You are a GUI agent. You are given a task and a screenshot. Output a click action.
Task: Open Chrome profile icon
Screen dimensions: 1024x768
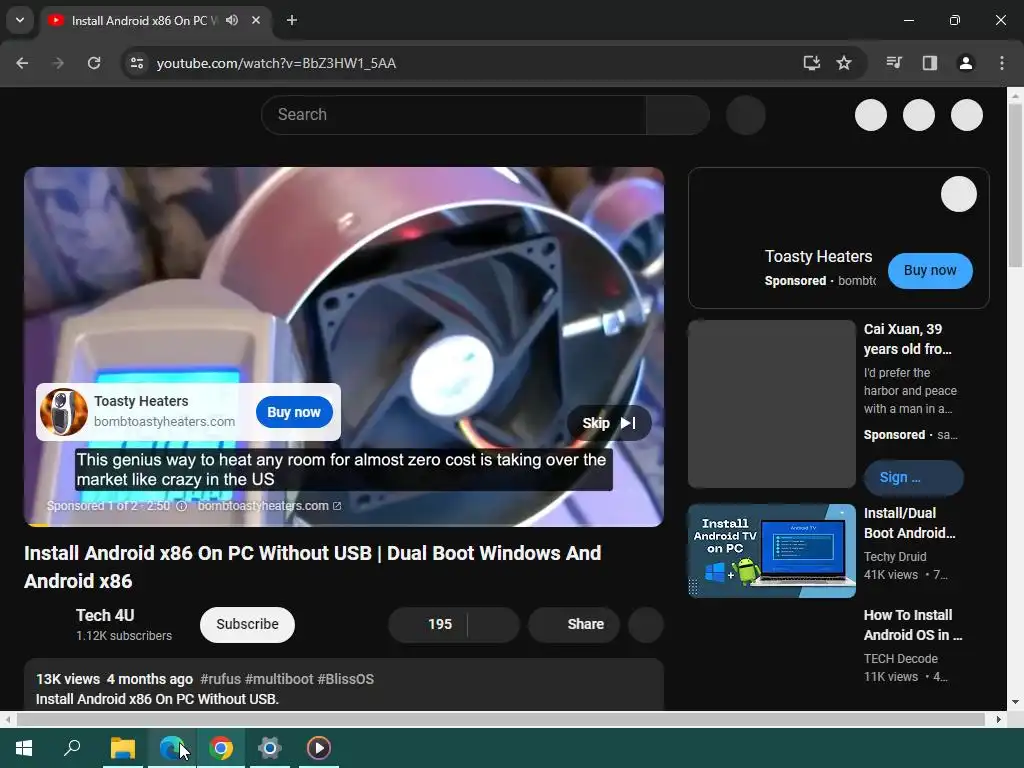point(965,63)
